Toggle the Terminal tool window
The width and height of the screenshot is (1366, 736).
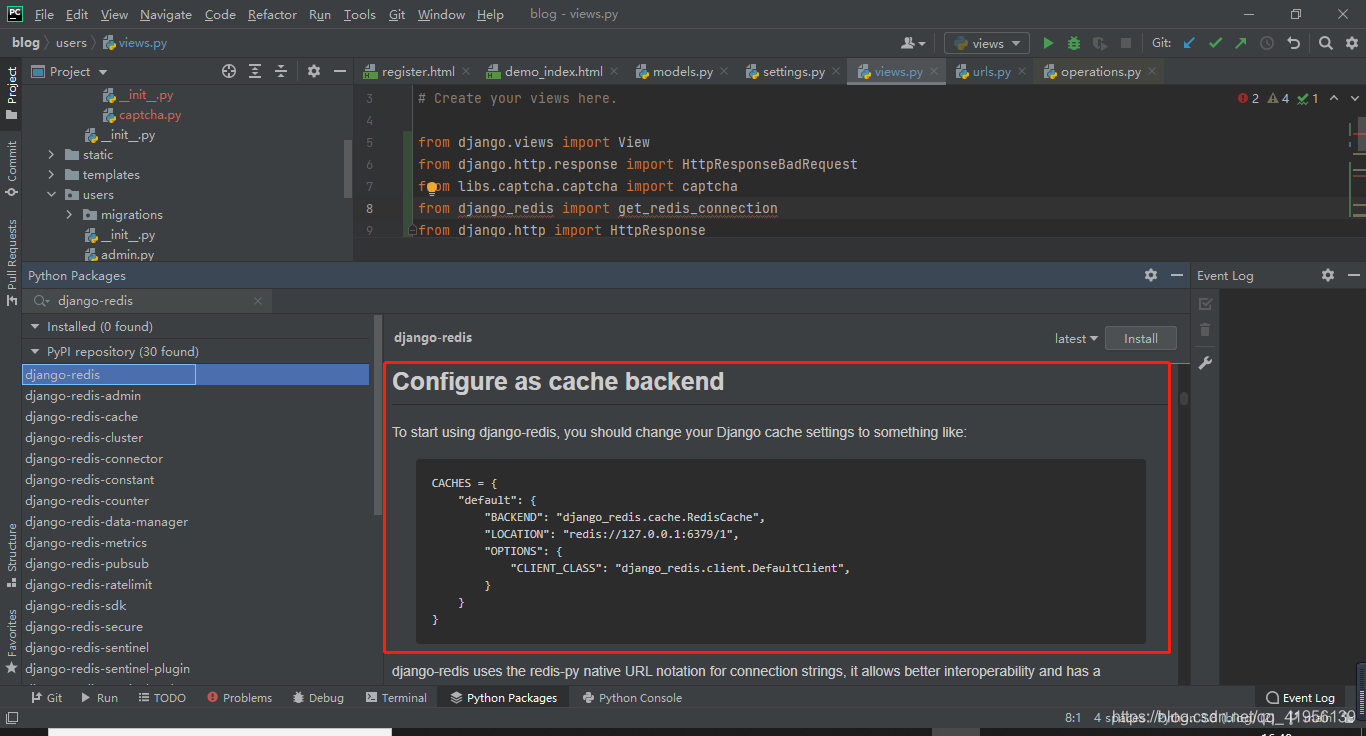[x=396, y=698]
